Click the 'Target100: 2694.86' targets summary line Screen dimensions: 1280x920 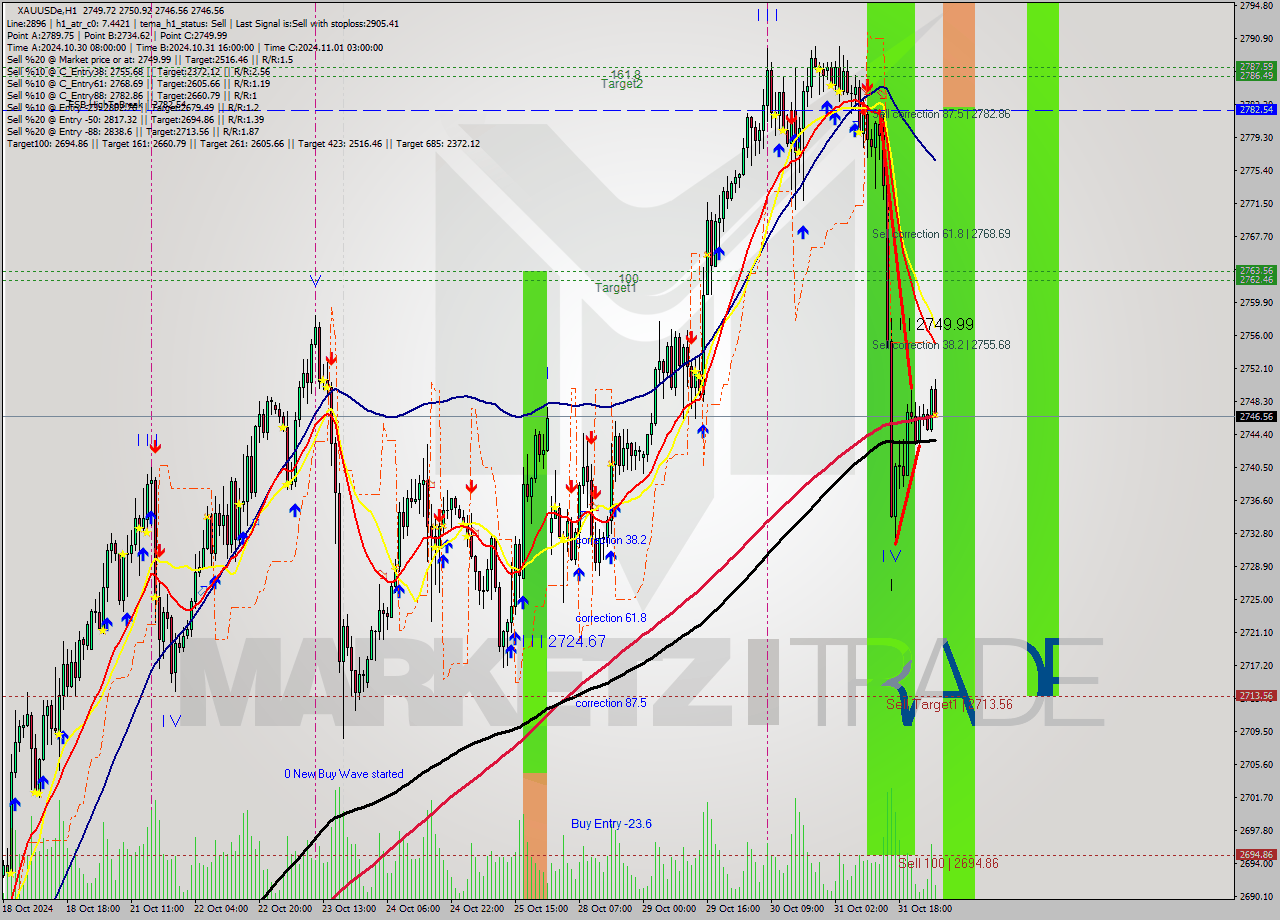coord(243,143)
